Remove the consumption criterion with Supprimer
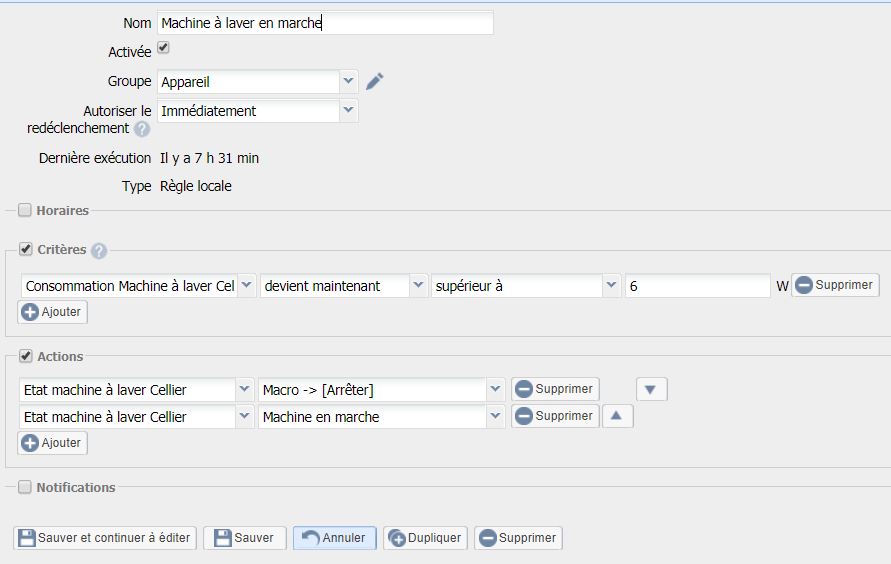The image size is (891, 564). tap(835, 285)
